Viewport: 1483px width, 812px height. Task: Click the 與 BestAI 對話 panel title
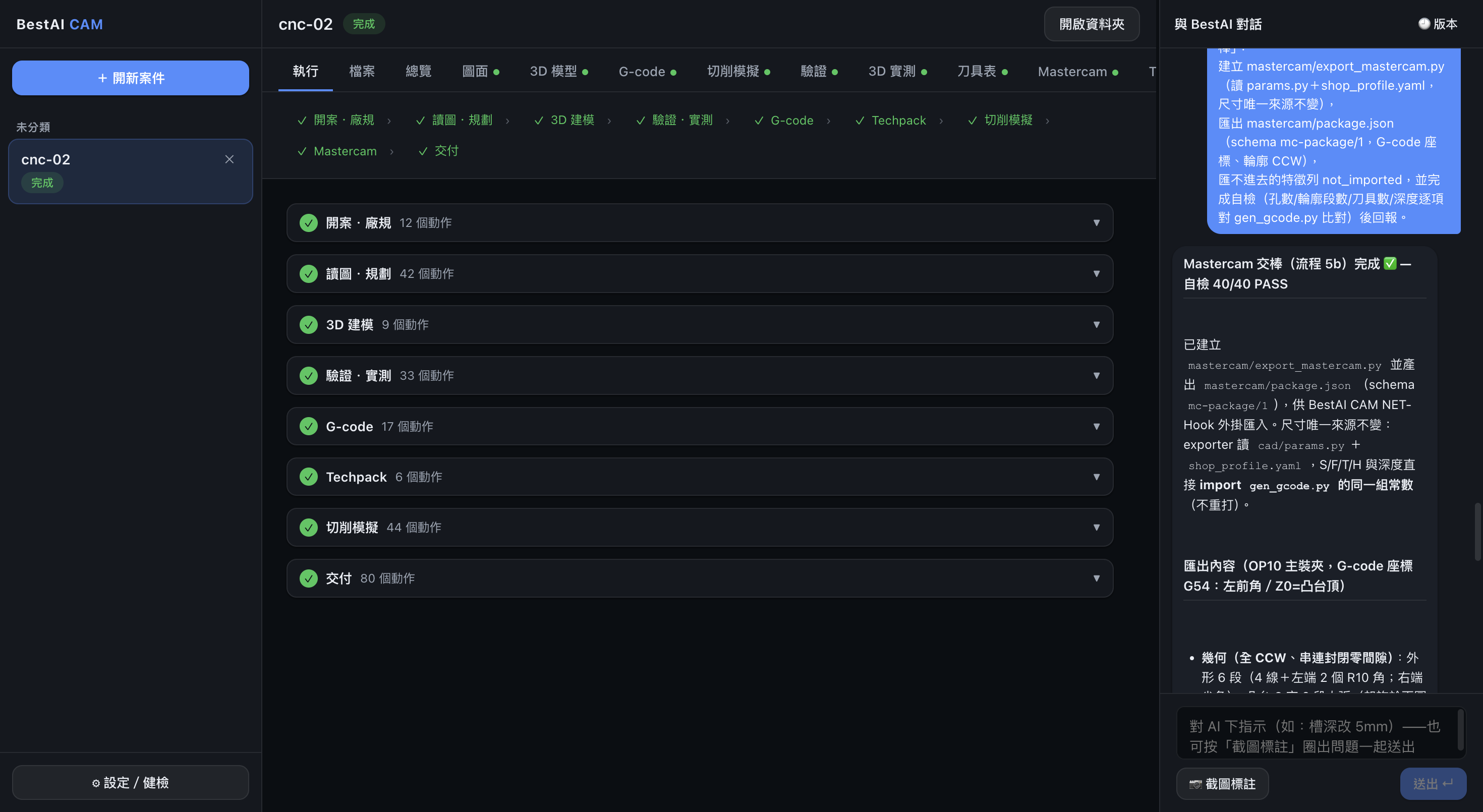[1218, 24]
